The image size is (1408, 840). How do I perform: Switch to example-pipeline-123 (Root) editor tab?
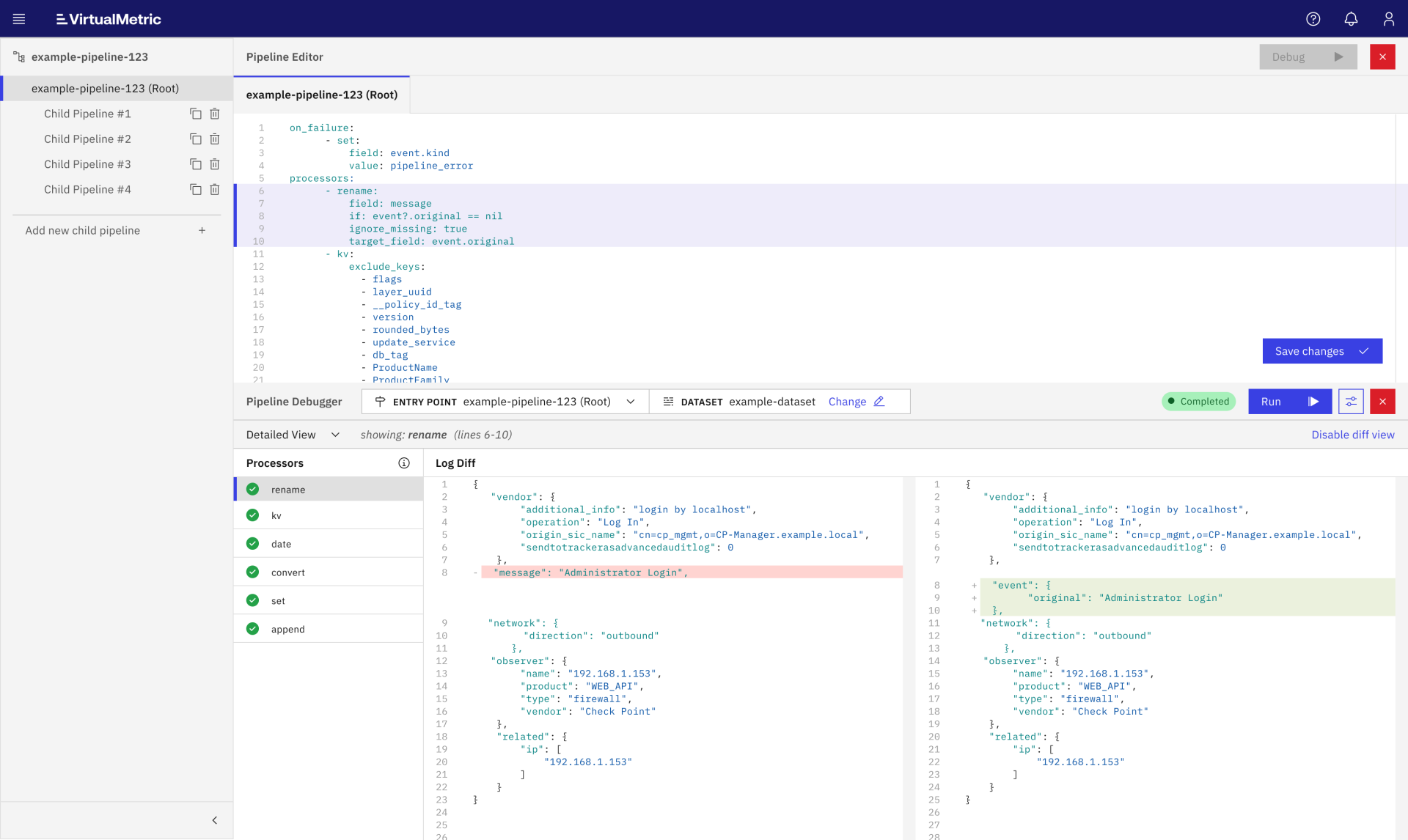pyautogui.click(x=322, y=95)
